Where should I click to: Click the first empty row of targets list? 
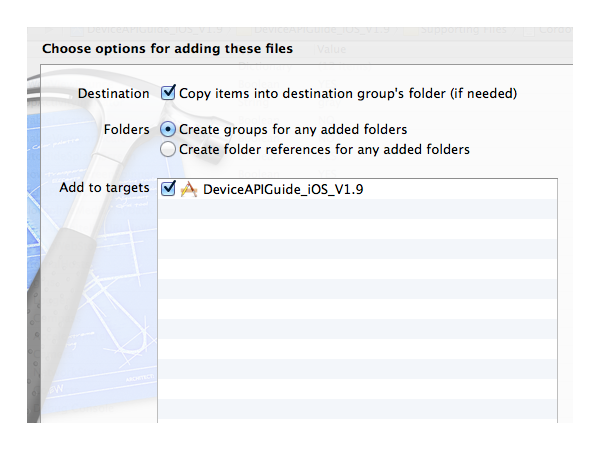(357, 209)
